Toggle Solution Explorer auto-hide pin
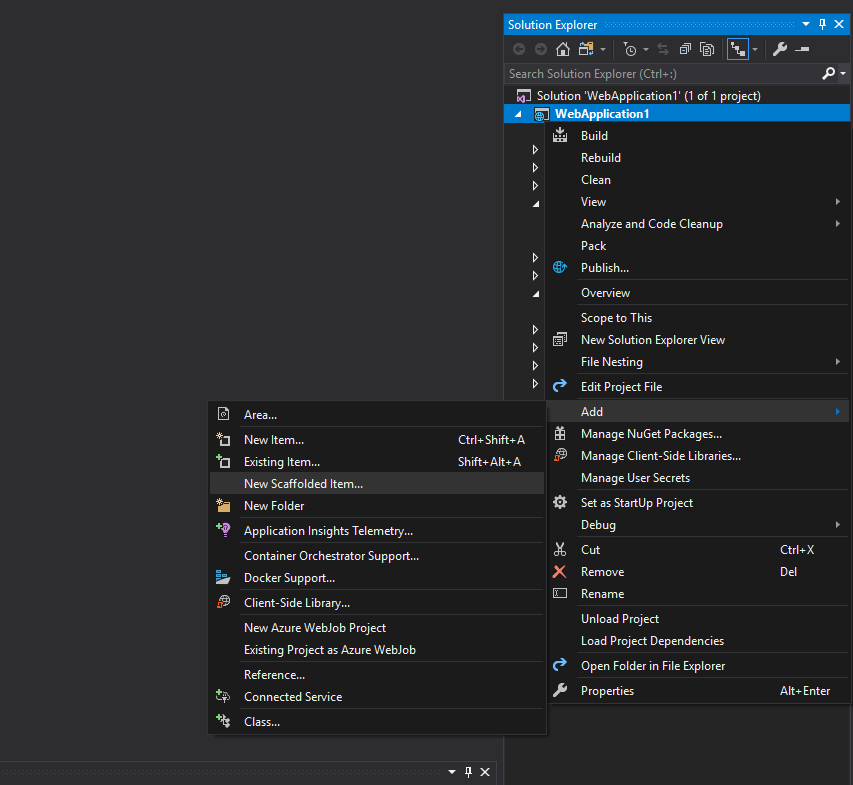Screen dimensions: 853x785 coord(823,24)
